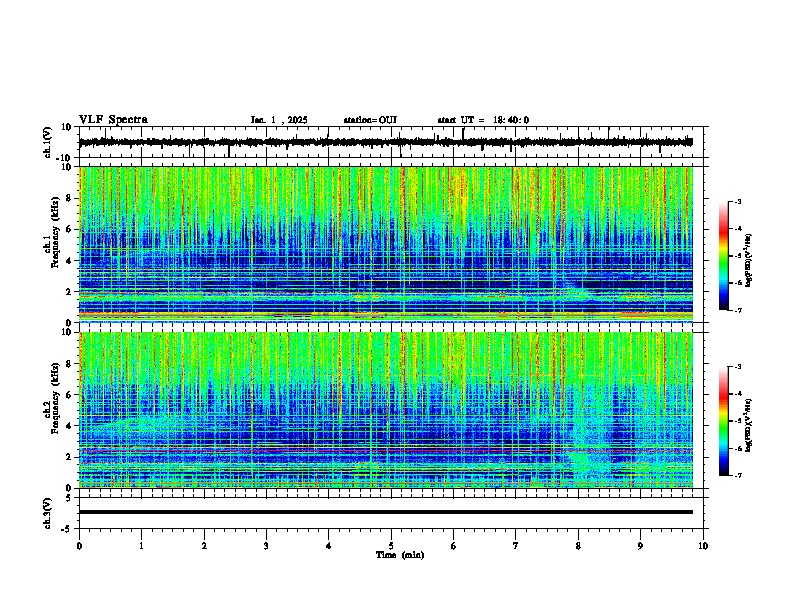The height and width of the screenshot is (612, 792).
Task: Select the "start UT = 18:40:0" label
Action: click(x=483, y=120)
